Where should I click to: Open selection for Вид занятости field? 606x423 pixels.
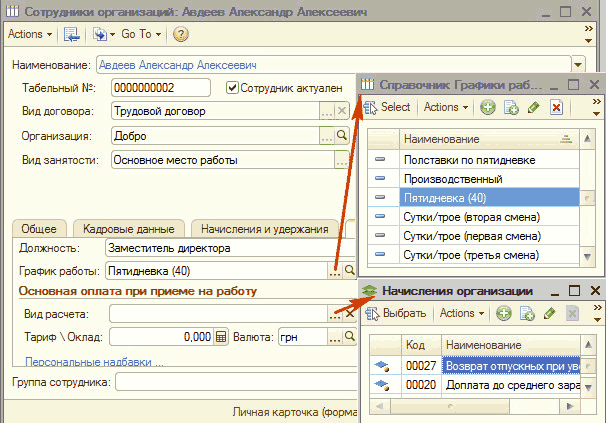point(342,160)
